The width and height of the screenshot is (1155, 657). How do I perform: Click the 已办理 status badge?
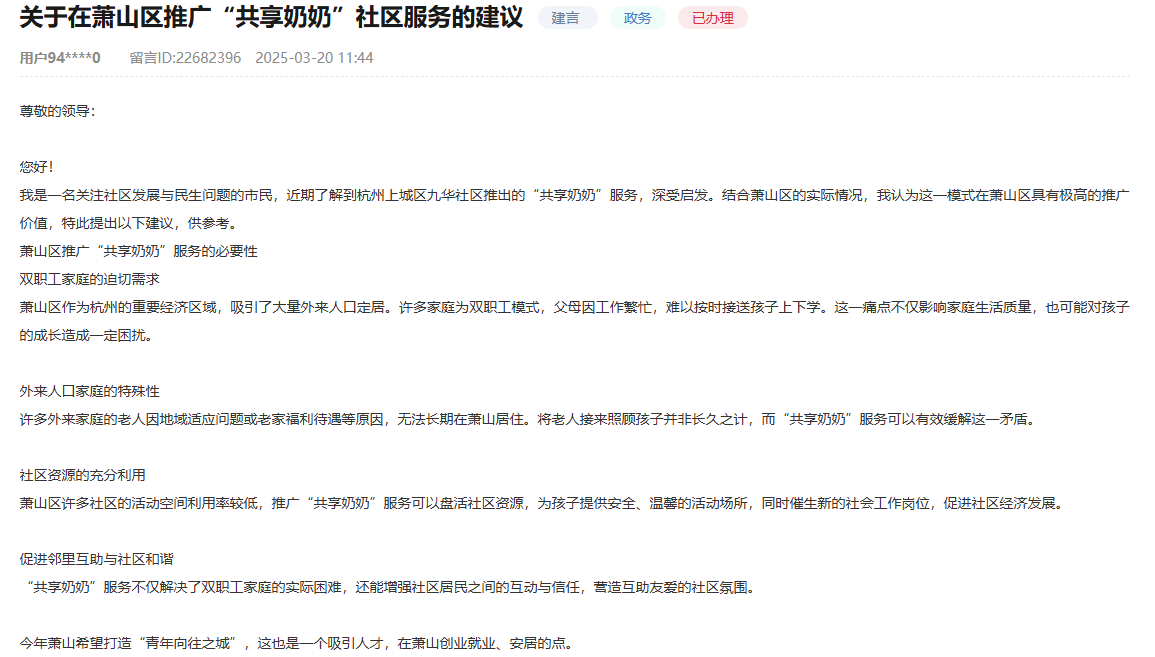point(712,17)
